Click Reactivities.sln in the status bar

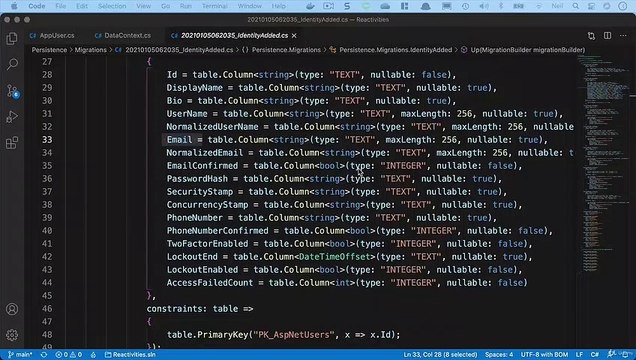point(130,355)
